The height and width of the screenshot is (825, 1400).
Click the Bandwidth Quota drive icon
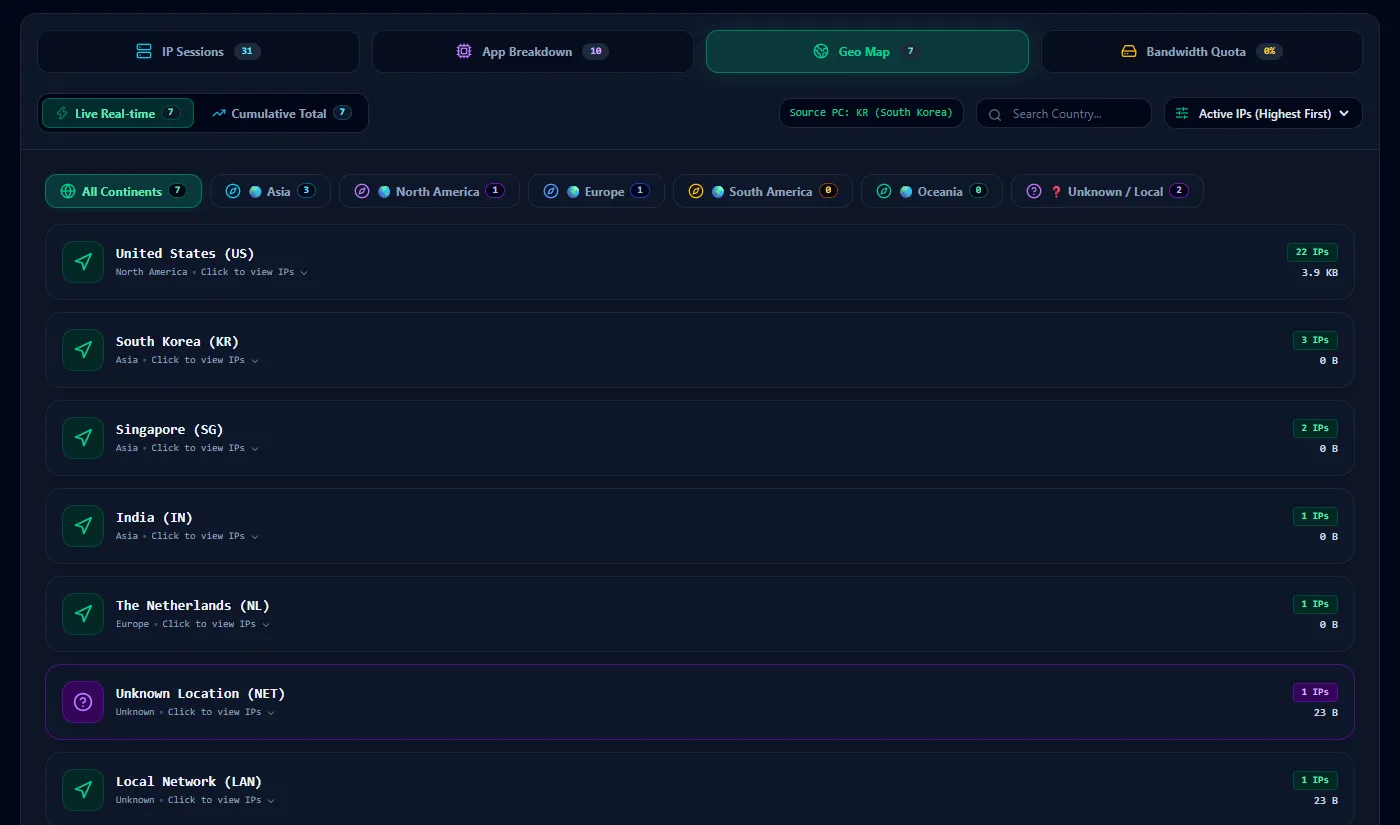click(x=1129, y=51)
